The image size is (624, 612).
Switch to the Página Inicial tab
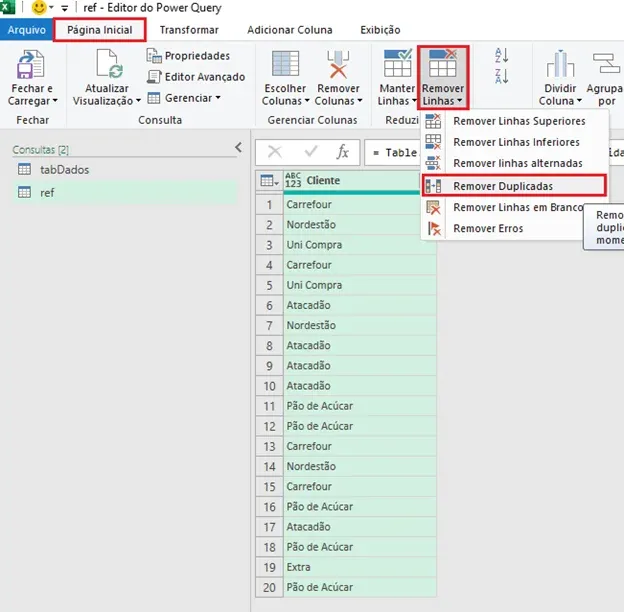pyautogui.click(x=99, y=30)
